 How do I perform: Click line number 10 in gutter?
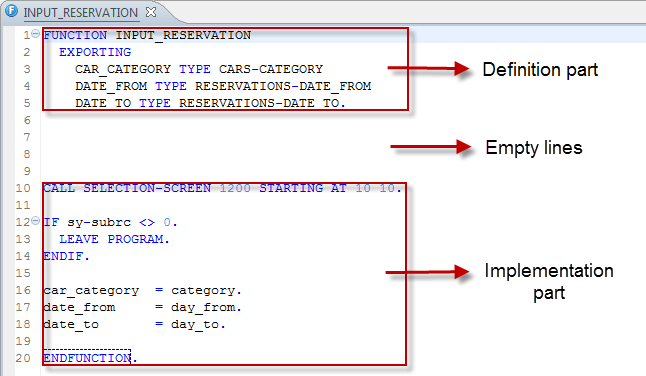tap(23, 188)
